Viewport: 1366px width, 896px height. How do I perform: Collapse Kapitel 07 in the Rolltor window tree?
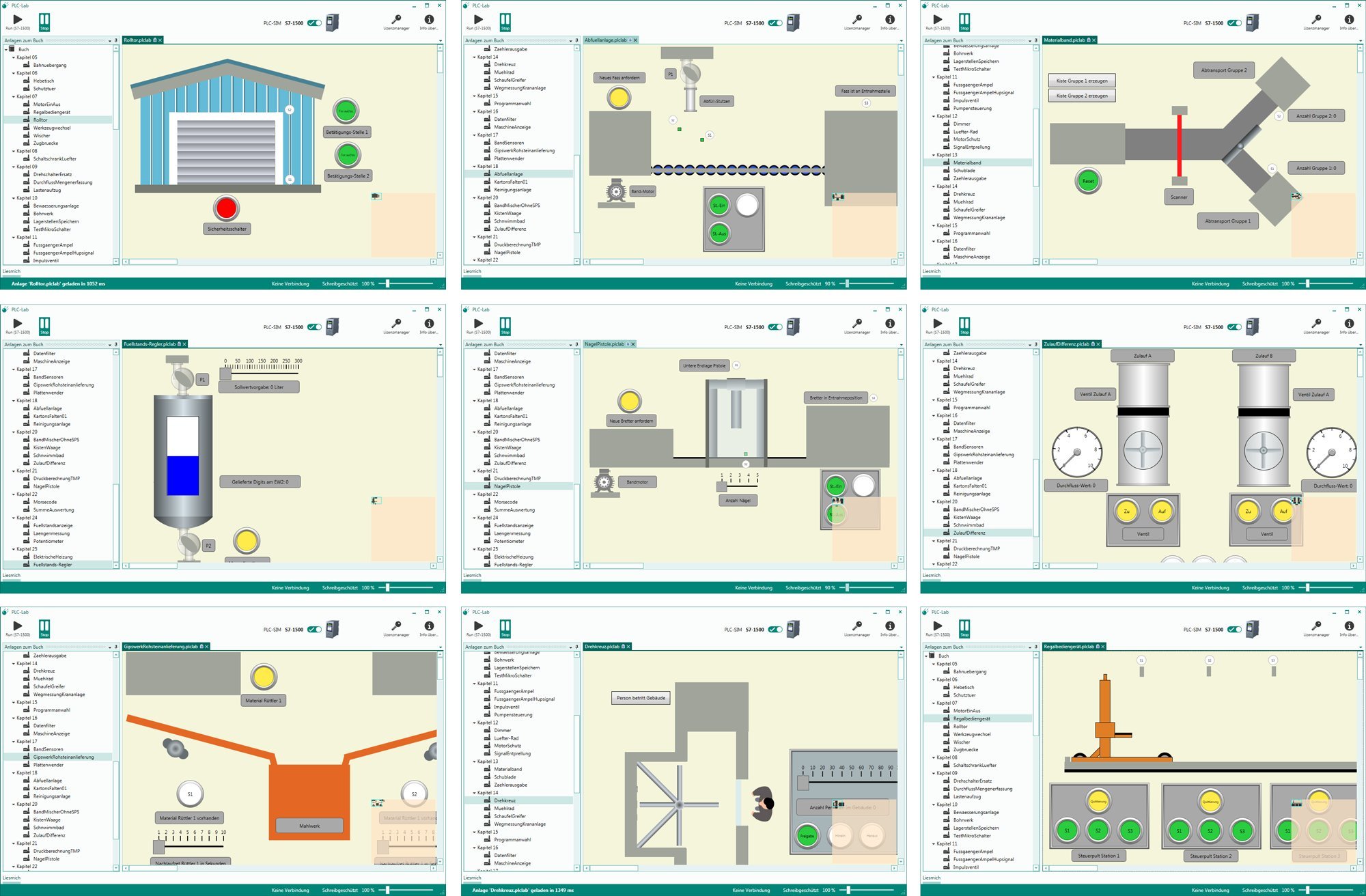(x=14, y=96)
